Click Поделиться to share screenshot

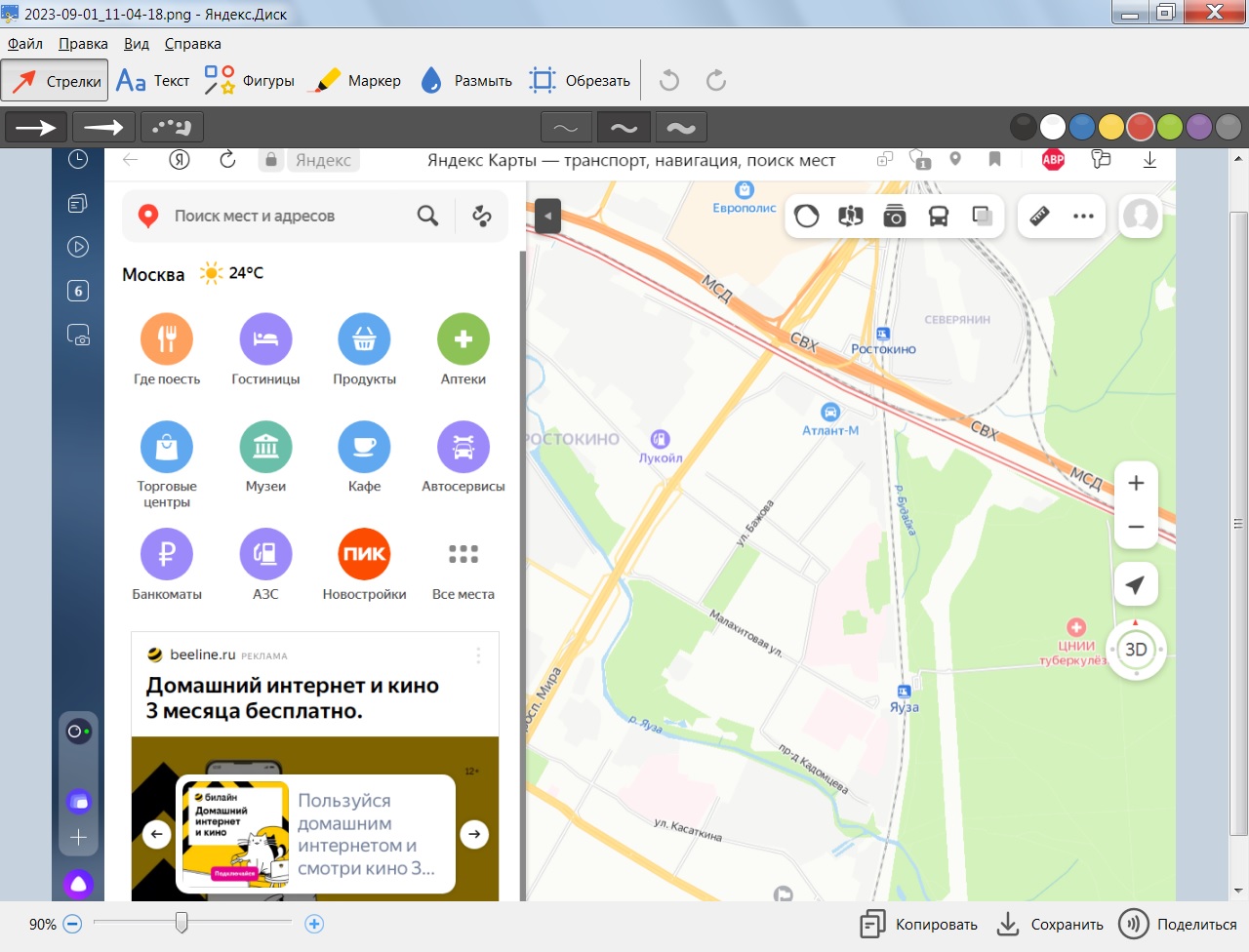[1178, 924]
